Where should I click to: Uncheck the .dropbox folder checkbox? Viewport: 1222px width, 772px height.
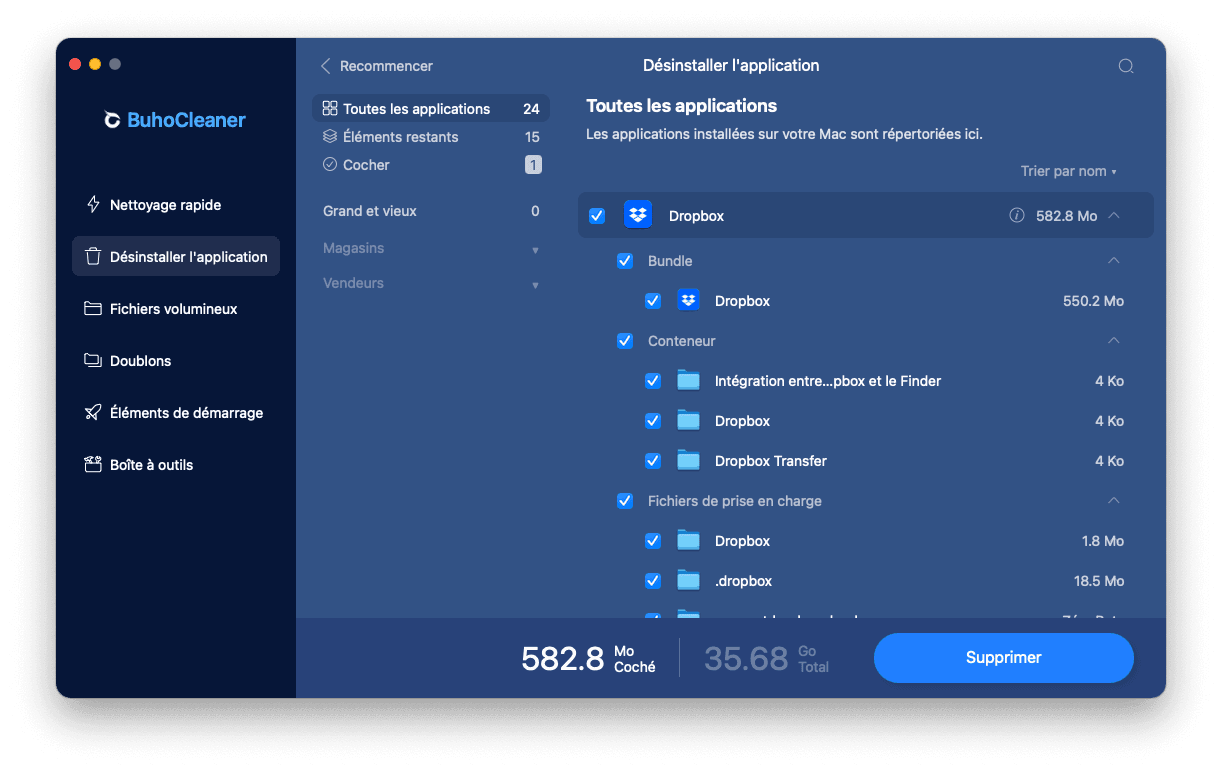pos(653,580)
